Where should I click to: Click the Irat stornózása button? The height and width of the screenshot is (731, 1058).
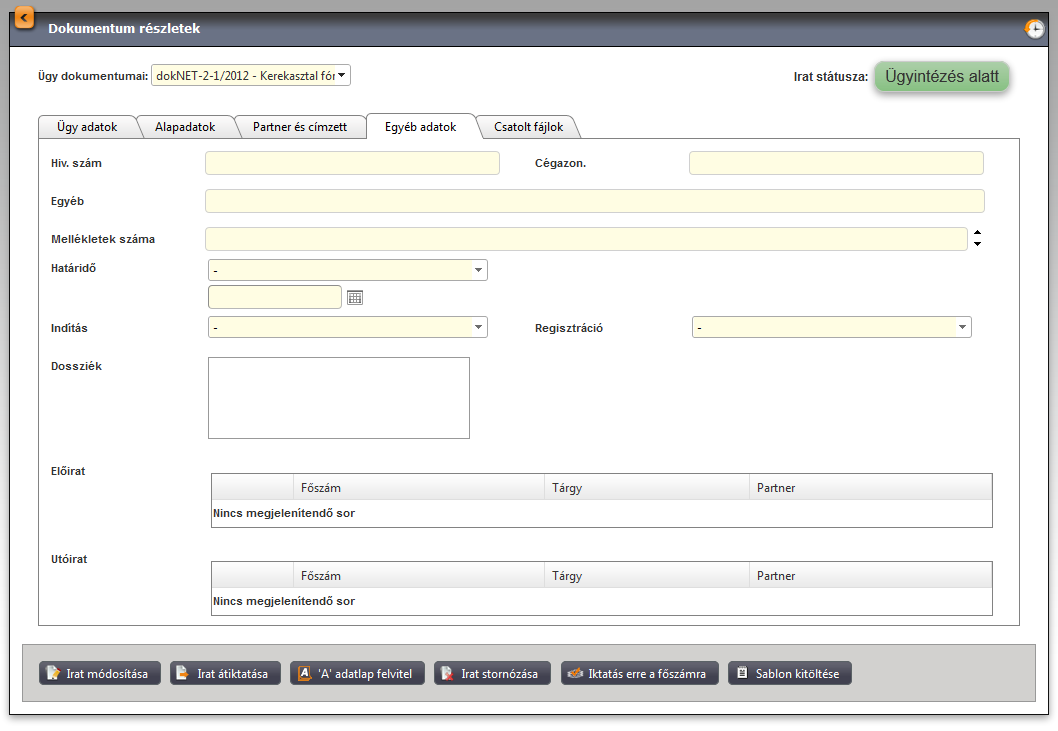click(x=493, y=673)
